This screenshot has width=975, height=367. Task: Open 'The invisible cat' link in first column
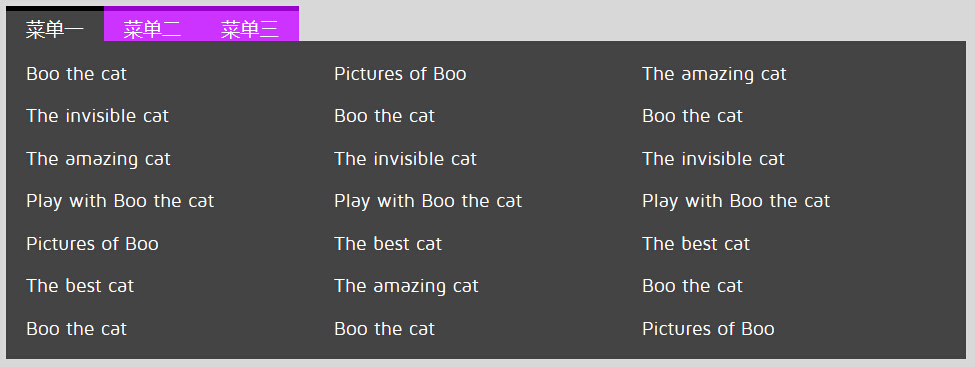(x=98, y=116)
